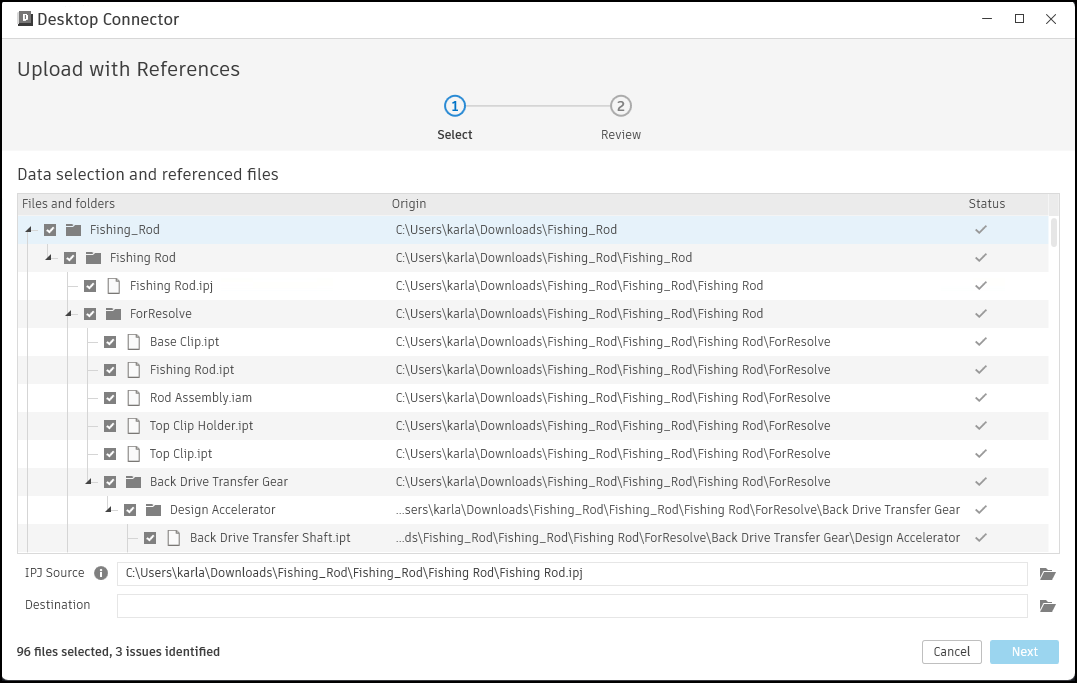Viewport: 1077px width, 683px height.
Task: Click the Back Drive Transfer Gear folder icon
Action: (x=134, y=482)
